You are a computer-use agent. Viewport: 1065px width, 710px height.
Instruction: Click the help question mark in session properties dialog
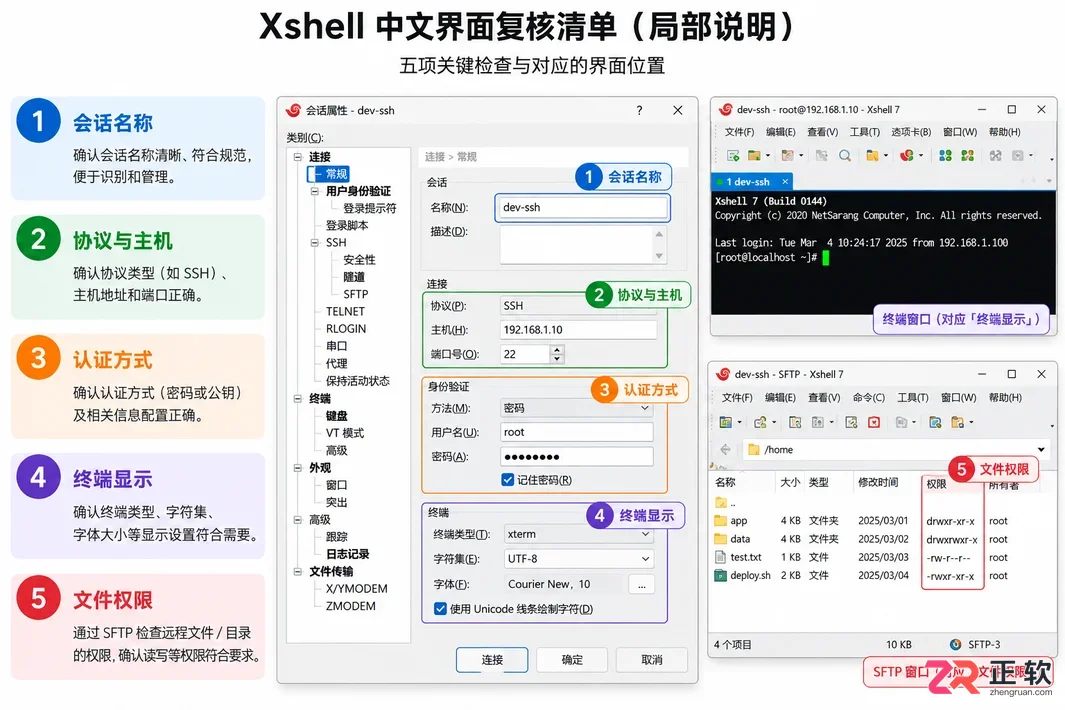point(639,110)
